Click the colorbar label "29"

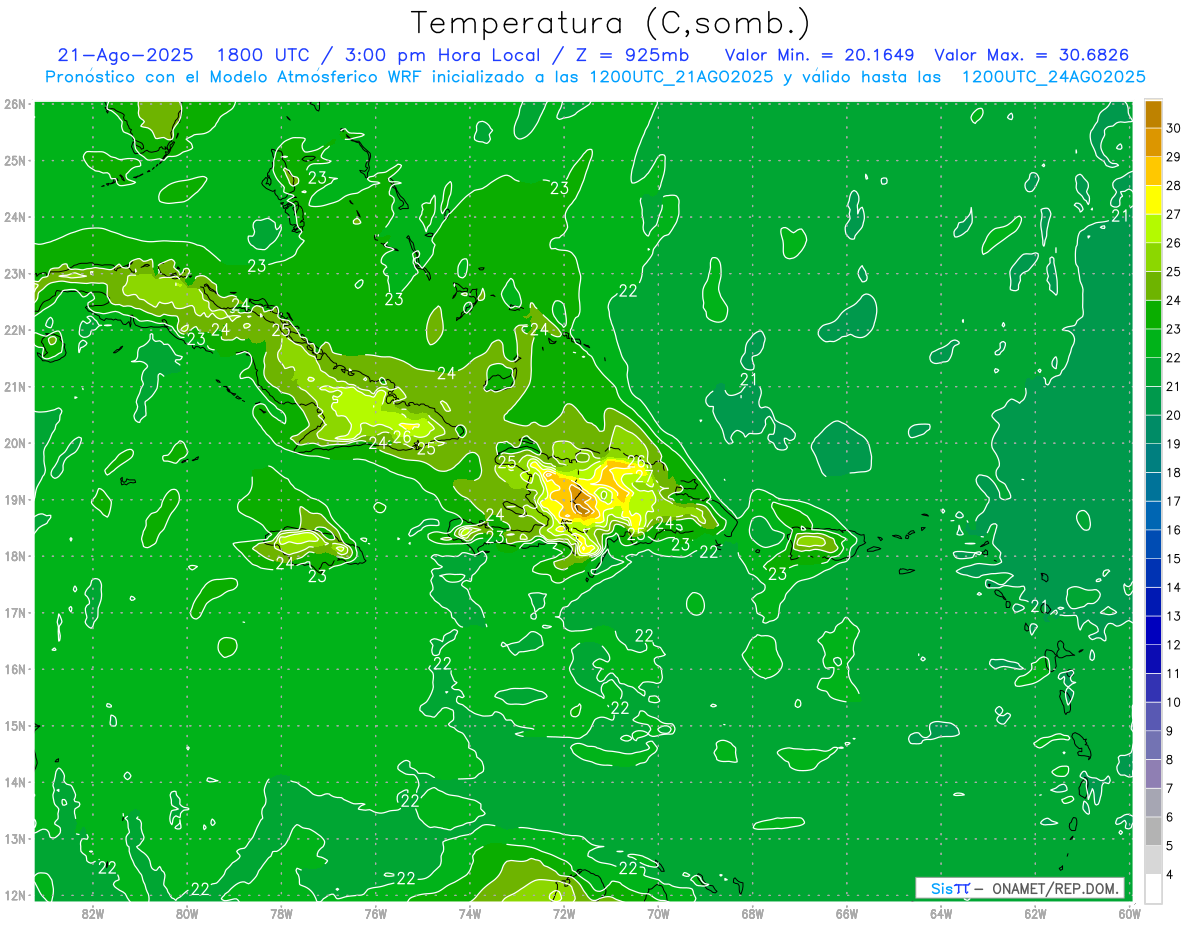click(1173, 157)
